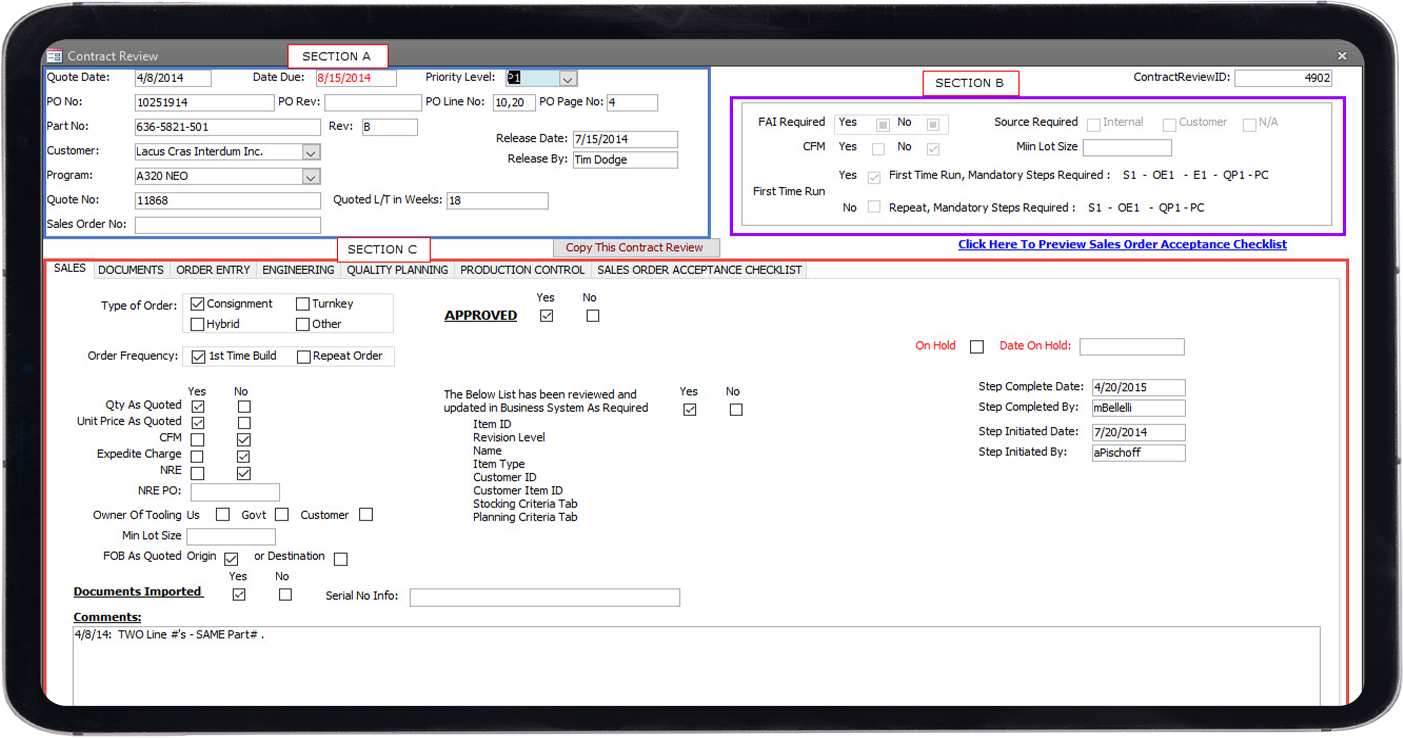This screenshot has height=738, width=1403.
Task: Switch to the SALES tab
Action: (70, 269)
